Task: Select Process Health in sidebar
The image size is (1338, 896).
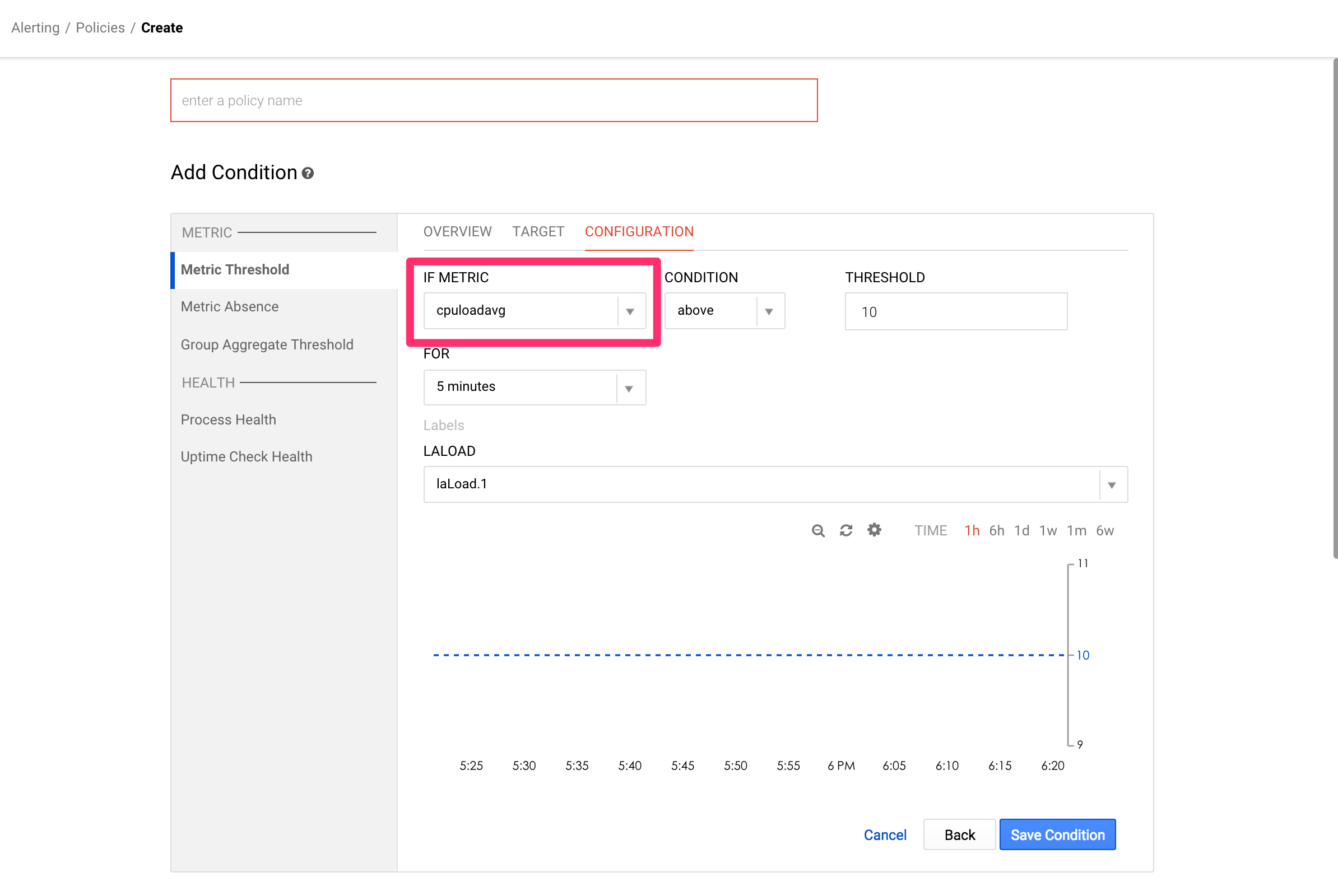Action: [228, 419]
